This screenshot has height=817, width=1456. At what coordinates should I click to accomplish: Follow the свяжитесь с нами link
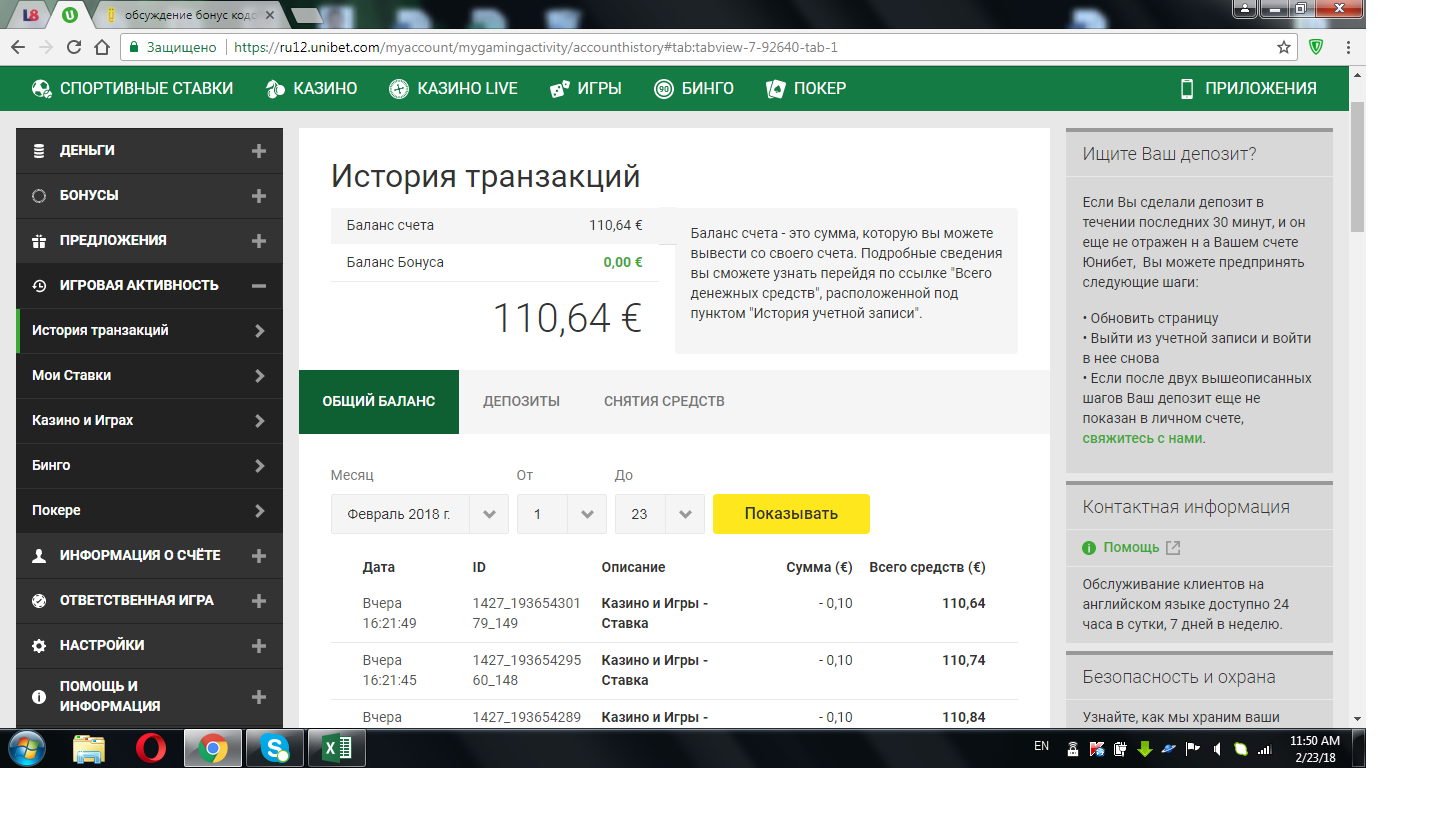click(1143, 438)
